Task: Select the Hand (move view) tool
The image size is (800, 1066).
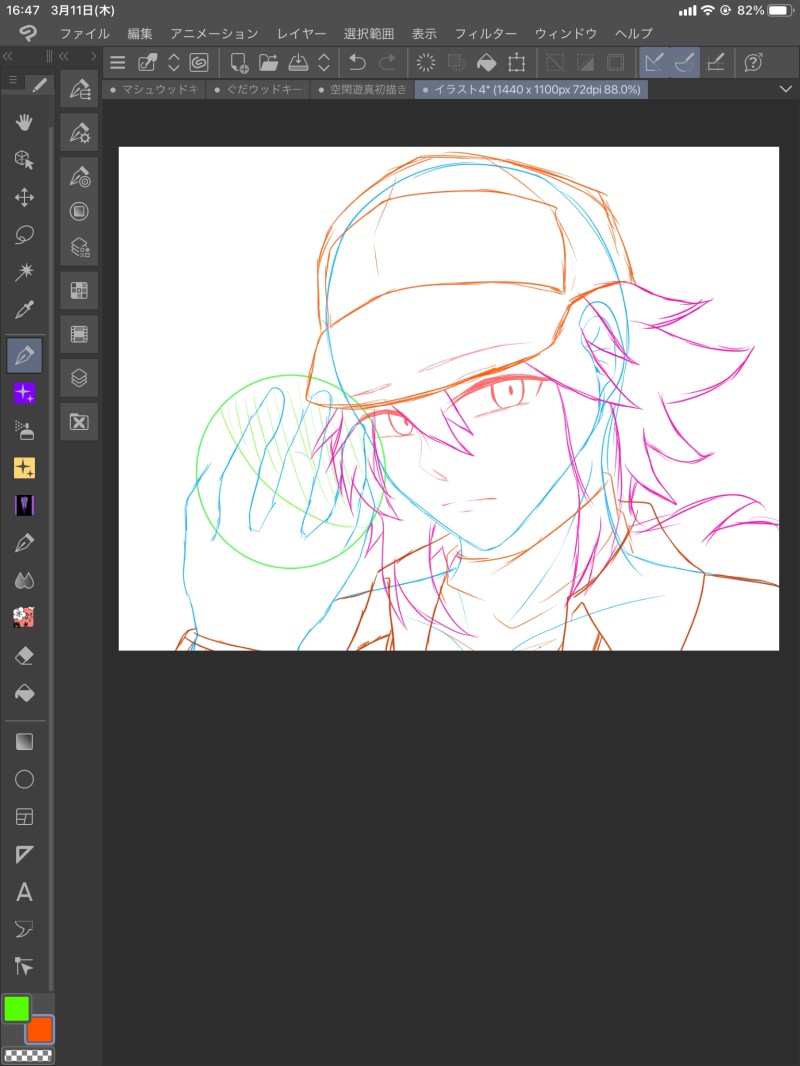Action: click(x=24, y=122)
